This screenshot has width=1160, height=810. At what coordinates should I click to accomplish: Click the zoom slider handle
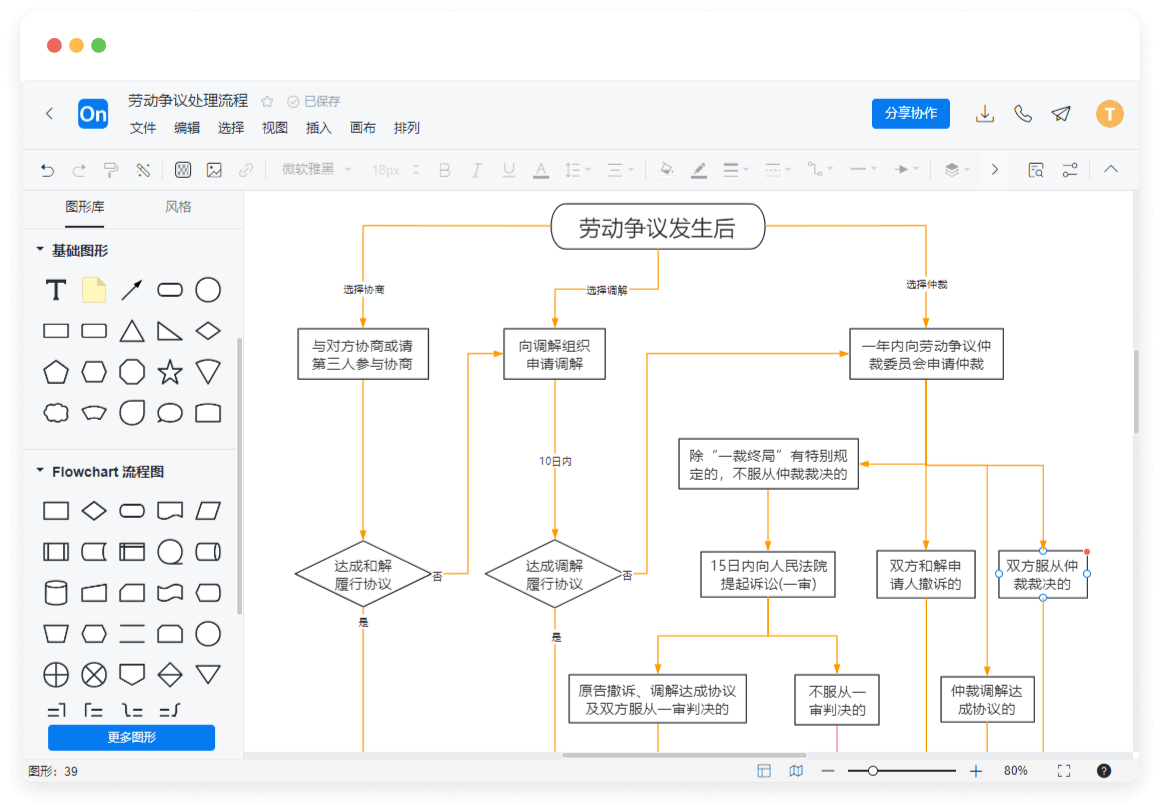click(x=873, y=771)
